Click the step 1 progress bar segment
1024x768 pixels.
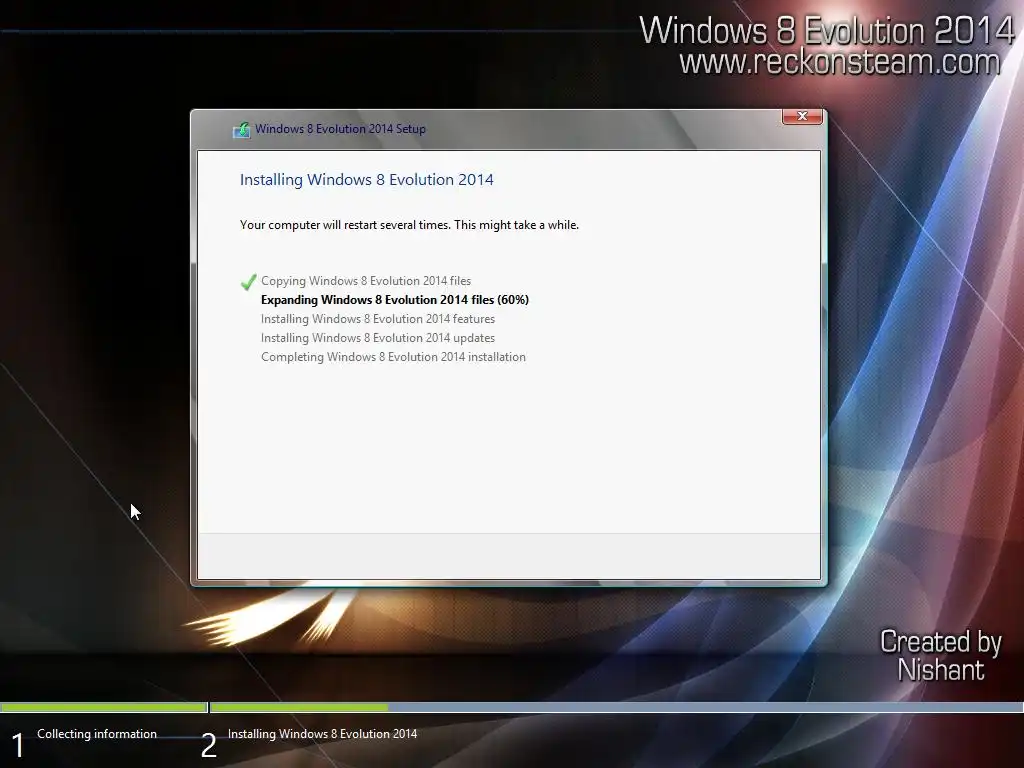pyautogui.click(x=103, y=707)
